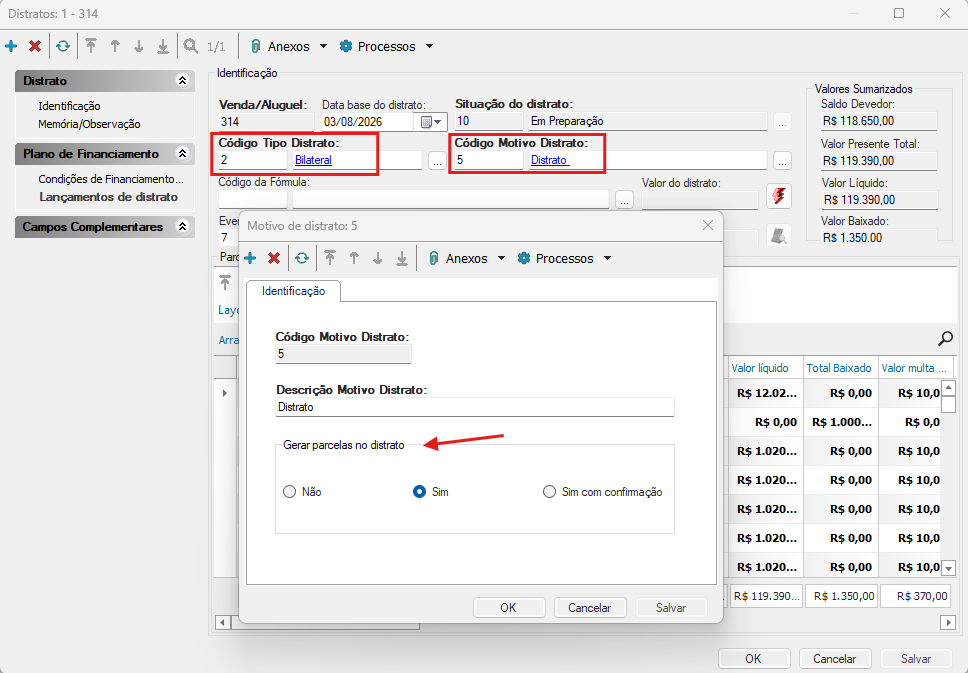Go to first record in Distratos toolbar
The width and height of the screenshot is (968, 673).
point(91,46)
